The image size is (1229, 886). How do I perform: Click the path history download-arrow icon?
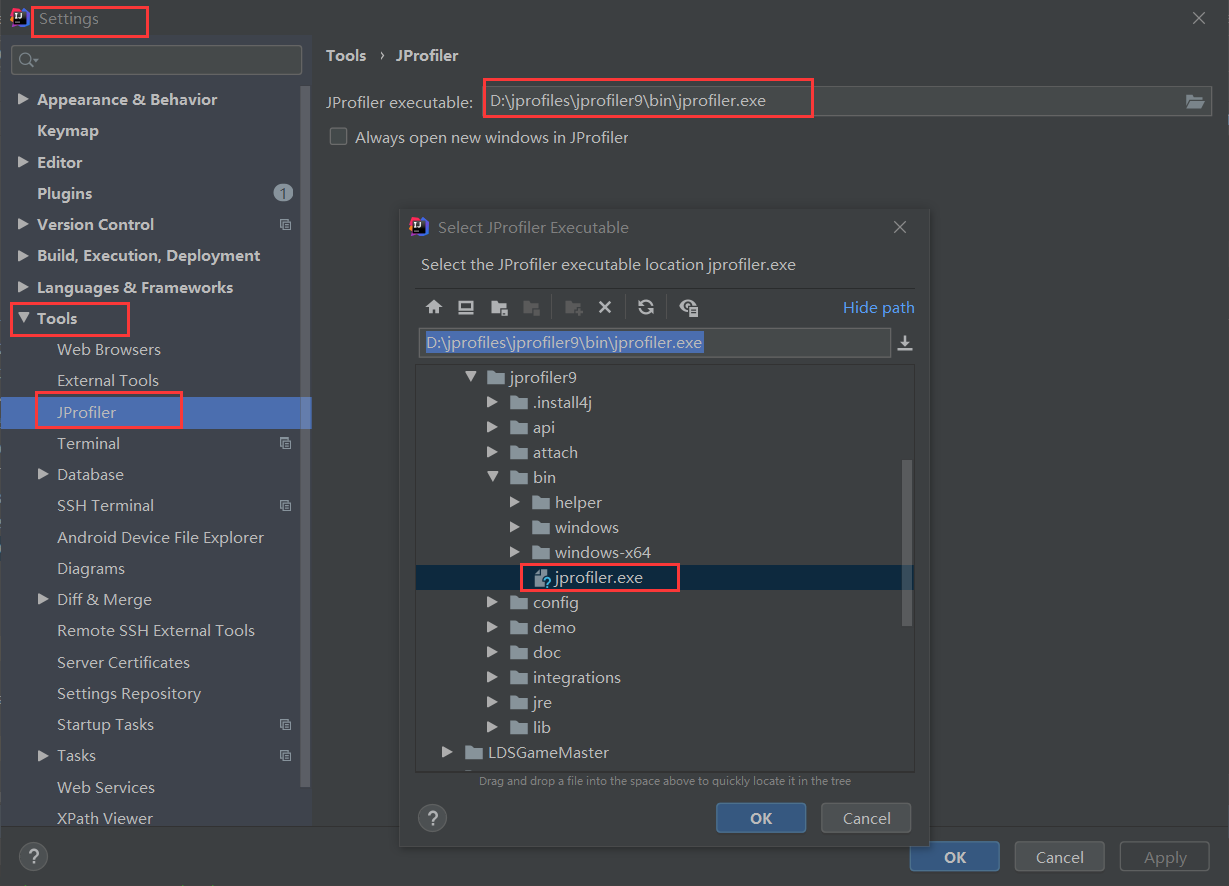(905, 343)
